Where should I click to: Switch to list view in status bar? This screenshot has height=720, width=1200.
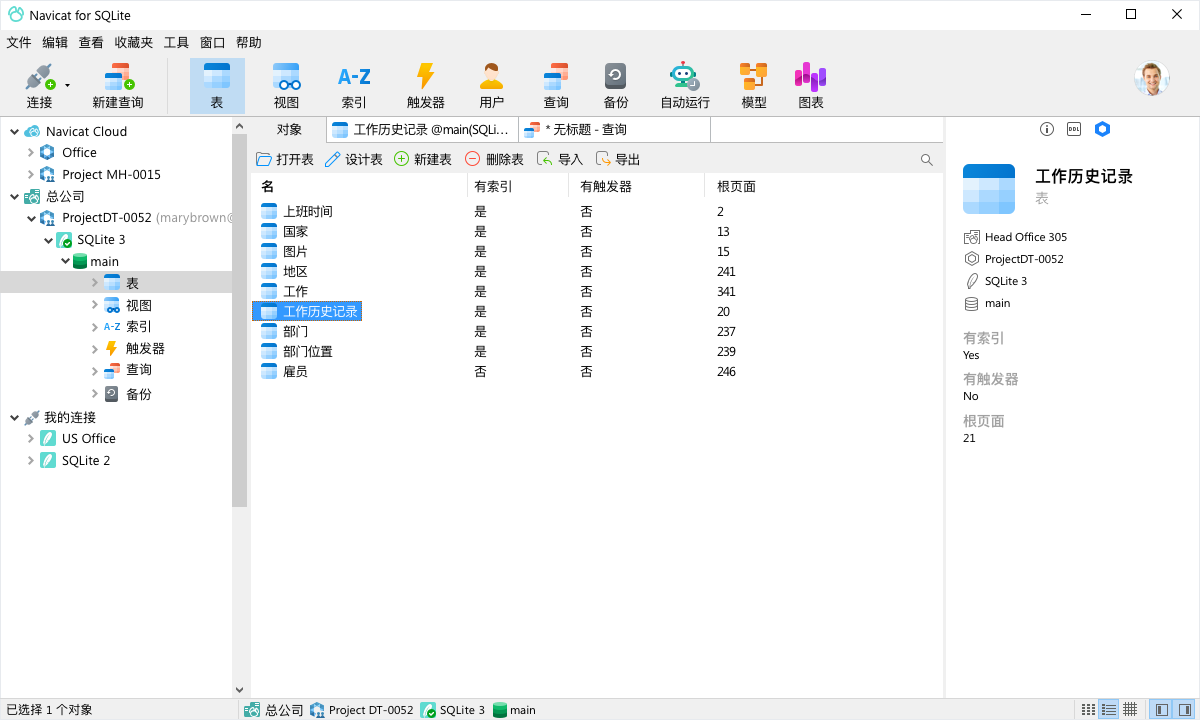(x=1109, y=710)
